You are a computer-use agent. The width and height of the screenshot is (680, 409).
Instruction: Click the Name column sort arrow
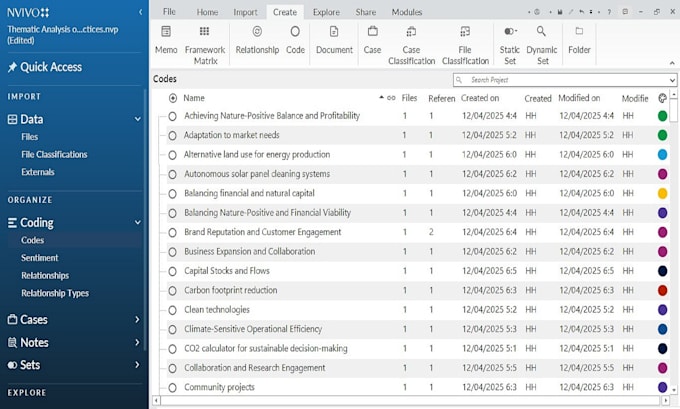[x=381, y=97]
